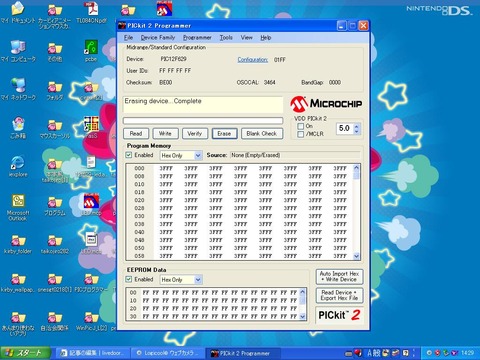Click the スタート Start button

(x=26, y=353)
